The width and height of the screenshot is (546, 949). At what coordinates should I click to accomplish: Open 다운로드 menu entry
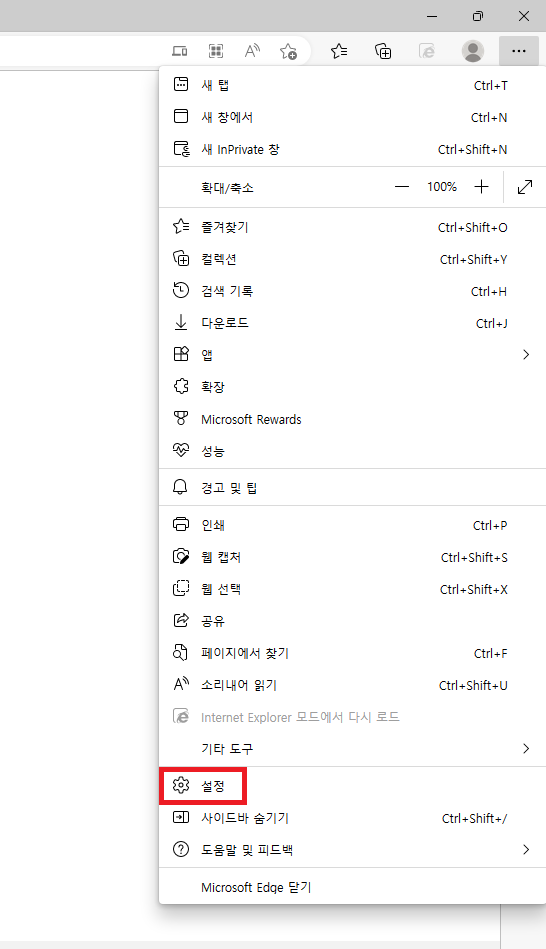click(352, 324)
